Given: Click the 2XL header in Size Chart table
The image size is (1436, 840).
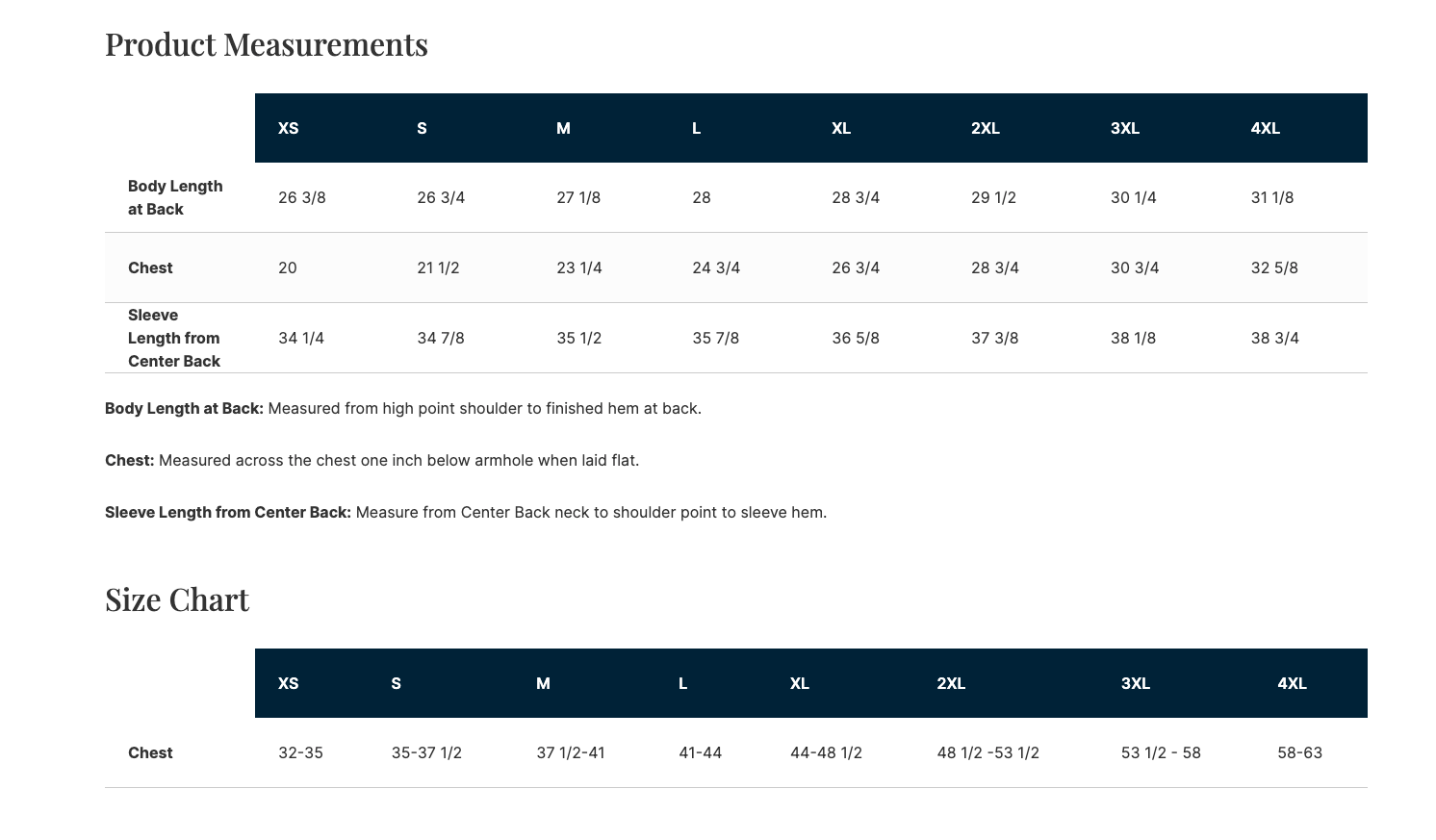Looking at the screenshot, I should pyautogui.click(x=951, y=684).
